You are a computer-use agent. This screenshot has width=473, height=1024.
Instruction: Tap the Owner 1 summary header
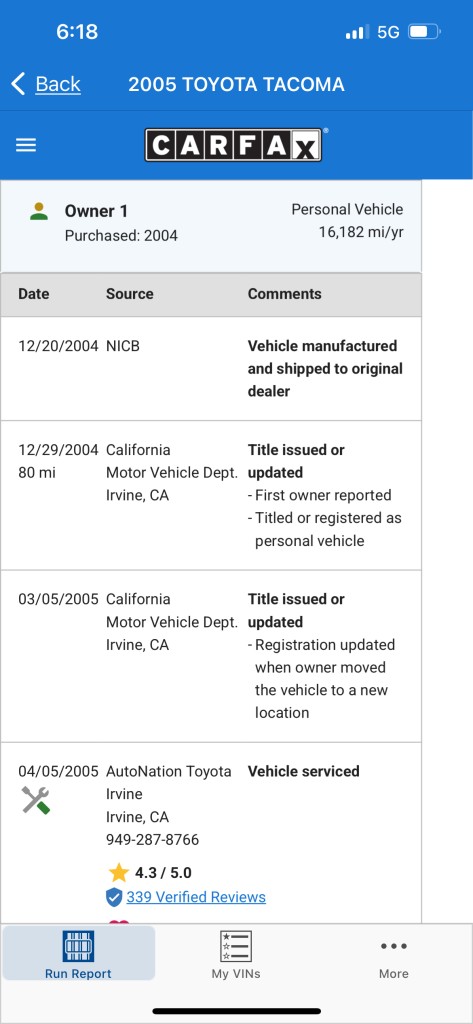tap(210, 222)
